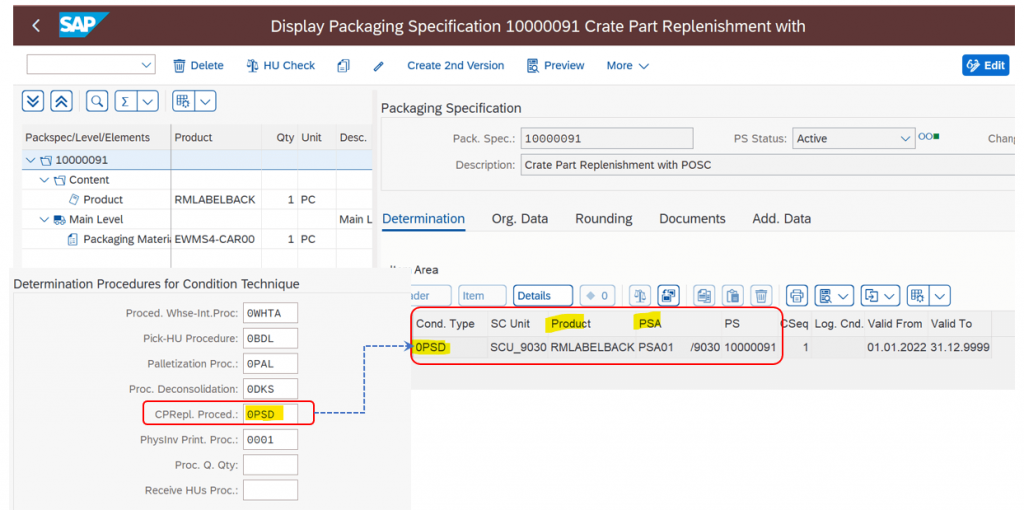The height and width of the screenshot is (510, 1024).
Task: Click the copy record icon in Item Area
Action: click(x=704, y=296)
